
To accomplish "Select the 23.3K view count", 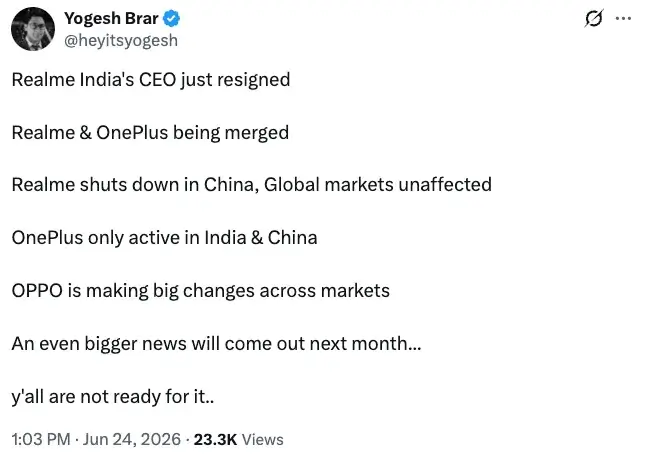I will click(215, 439).
